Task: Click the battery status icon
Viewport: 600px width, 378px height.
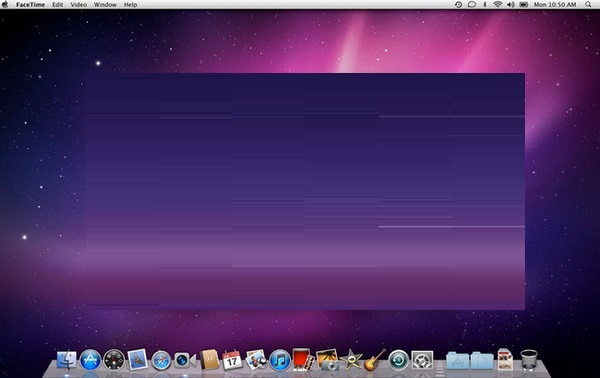Action: coord(524,5)
